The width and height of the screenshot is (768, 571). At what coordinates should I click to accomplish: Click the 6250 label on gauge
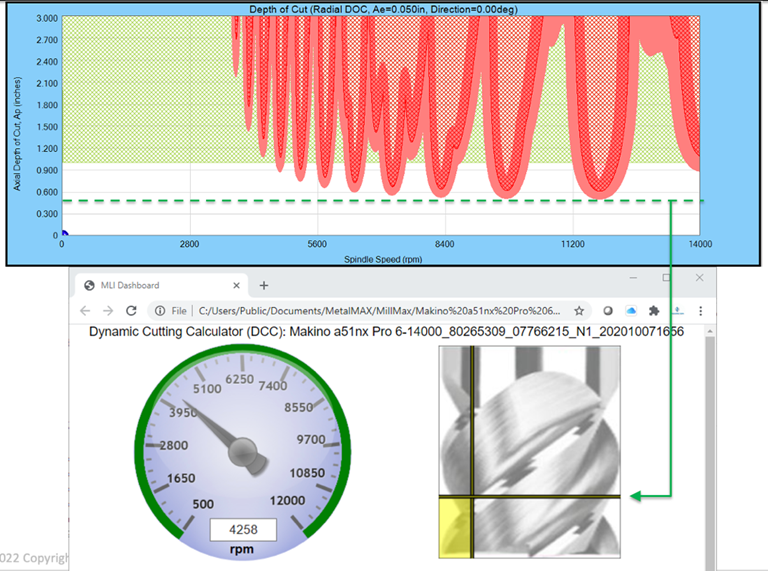(240, 380)
